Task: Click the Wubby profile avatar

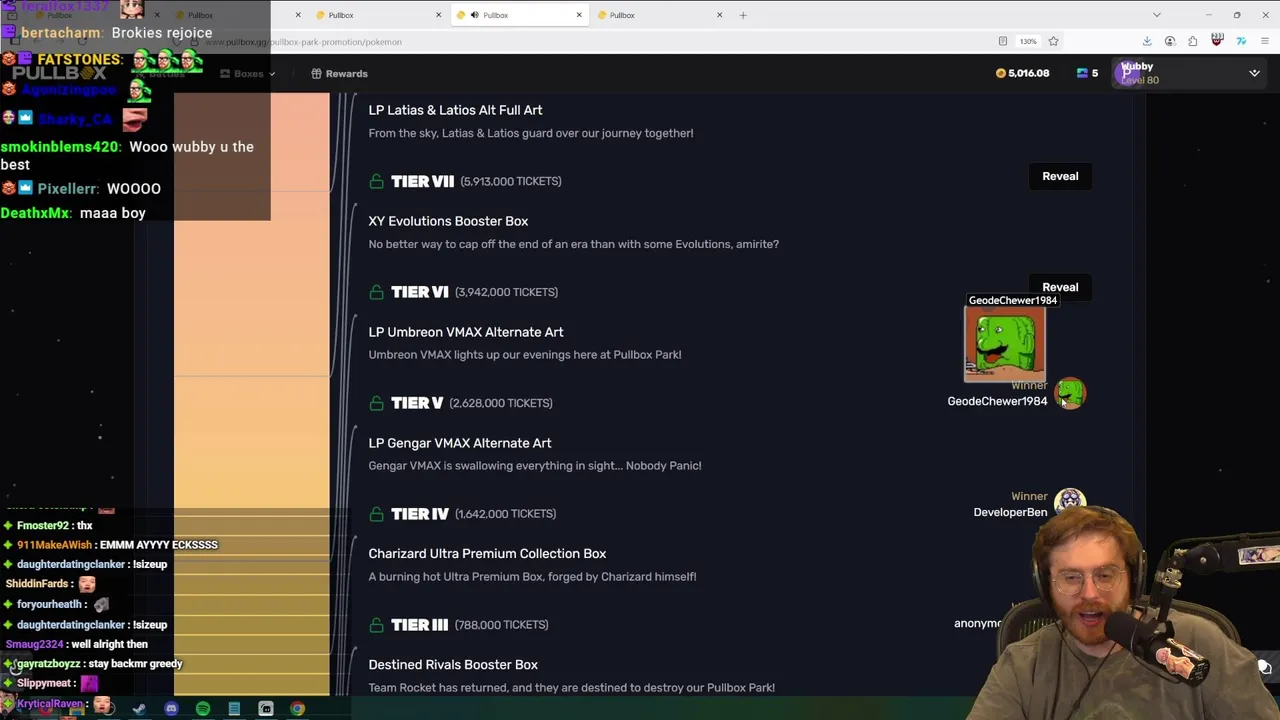Action: click(x=1127, y=73)
